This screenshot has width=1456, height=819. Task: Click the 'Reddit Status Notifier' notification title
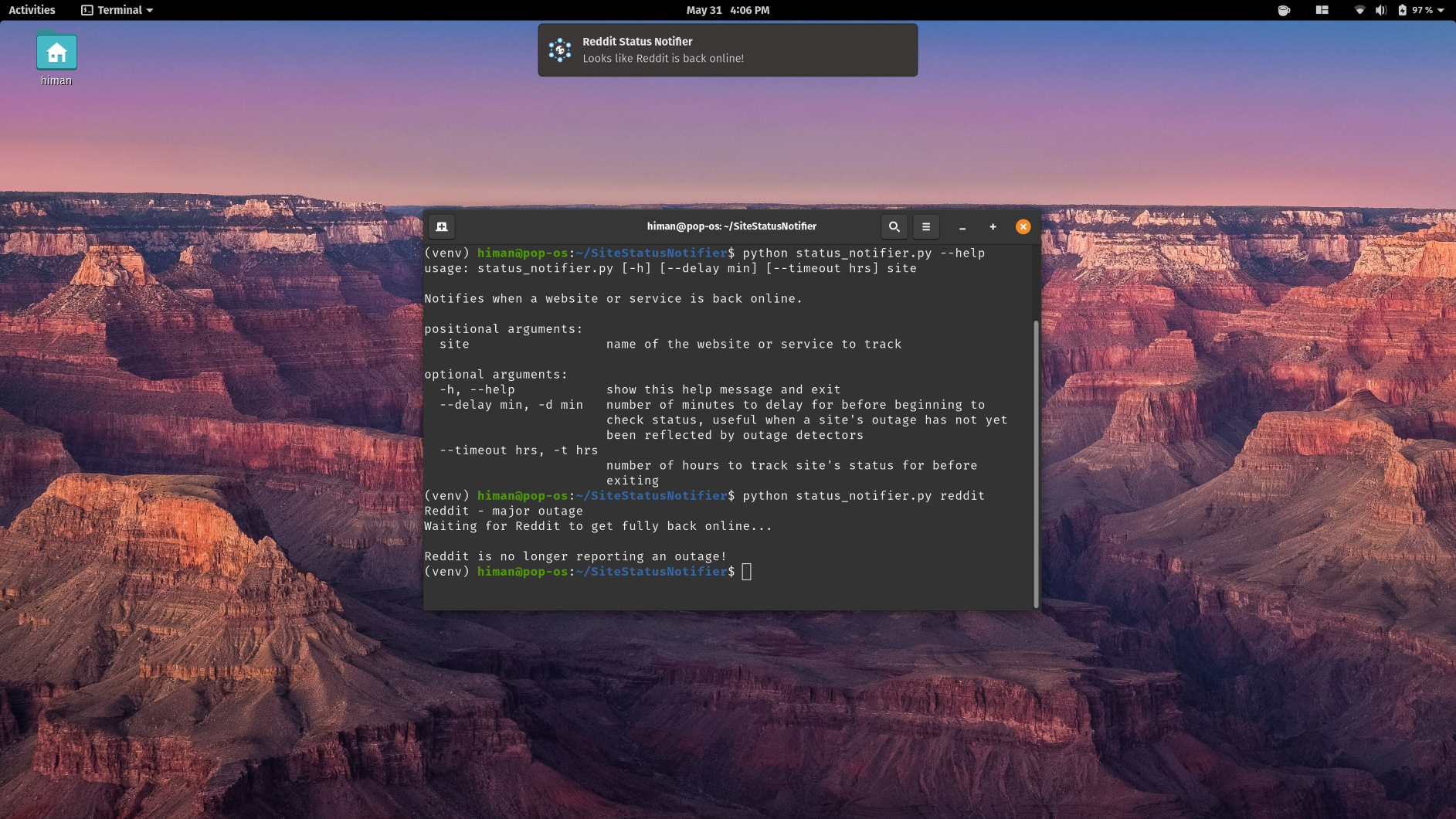637,42
